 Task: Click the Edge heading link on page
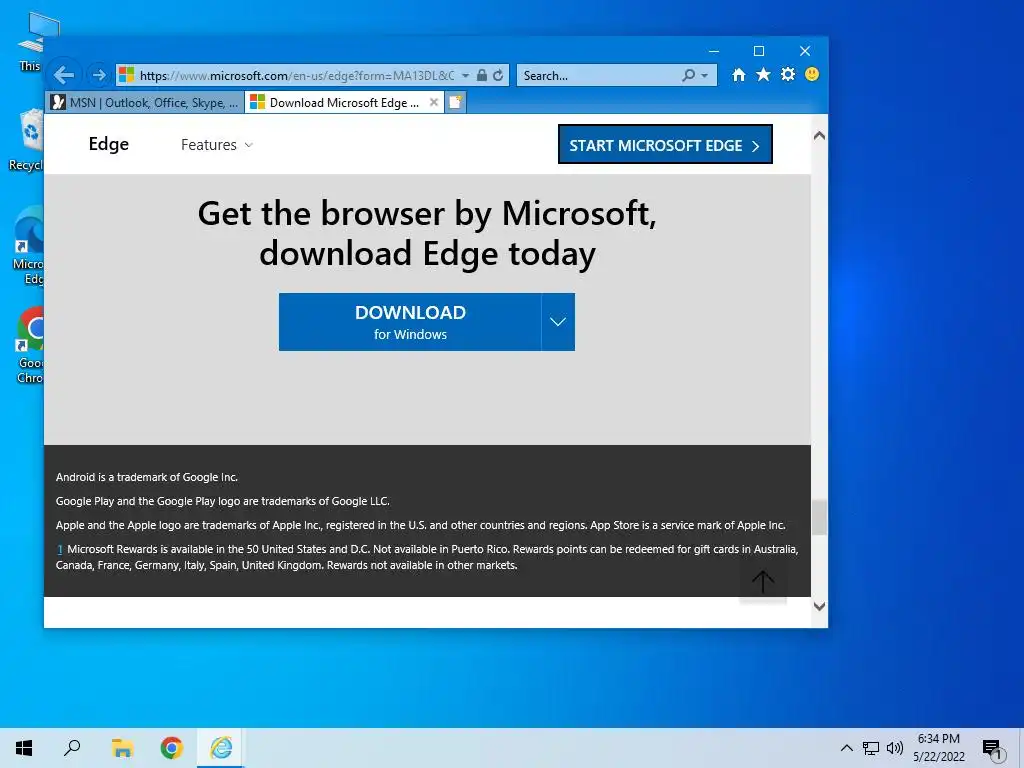[x=108, y=144]
